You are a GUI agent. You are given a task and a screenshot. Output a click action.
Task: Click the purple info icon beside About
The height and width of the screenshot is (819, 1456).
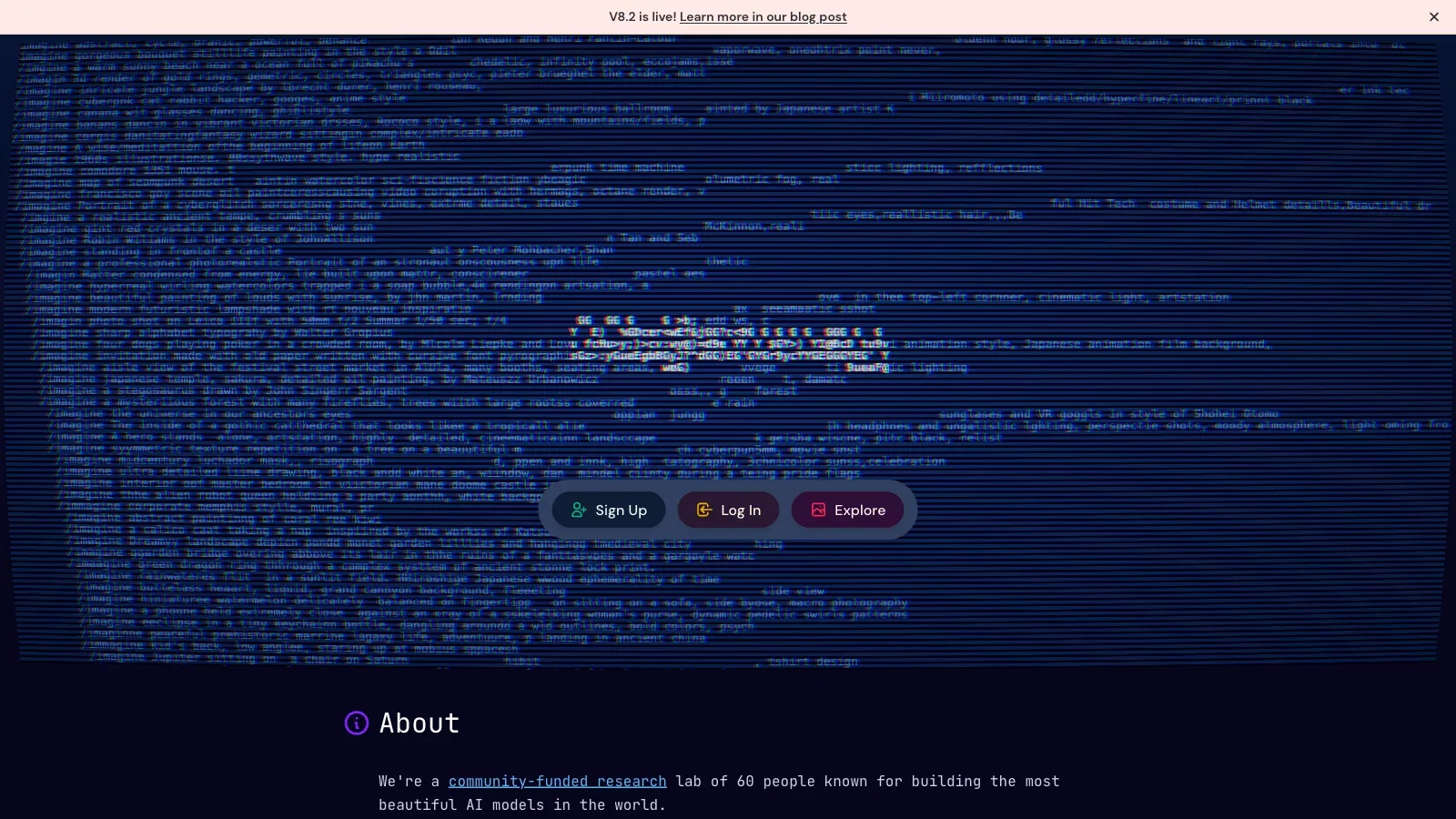click(x=357, y=723)
